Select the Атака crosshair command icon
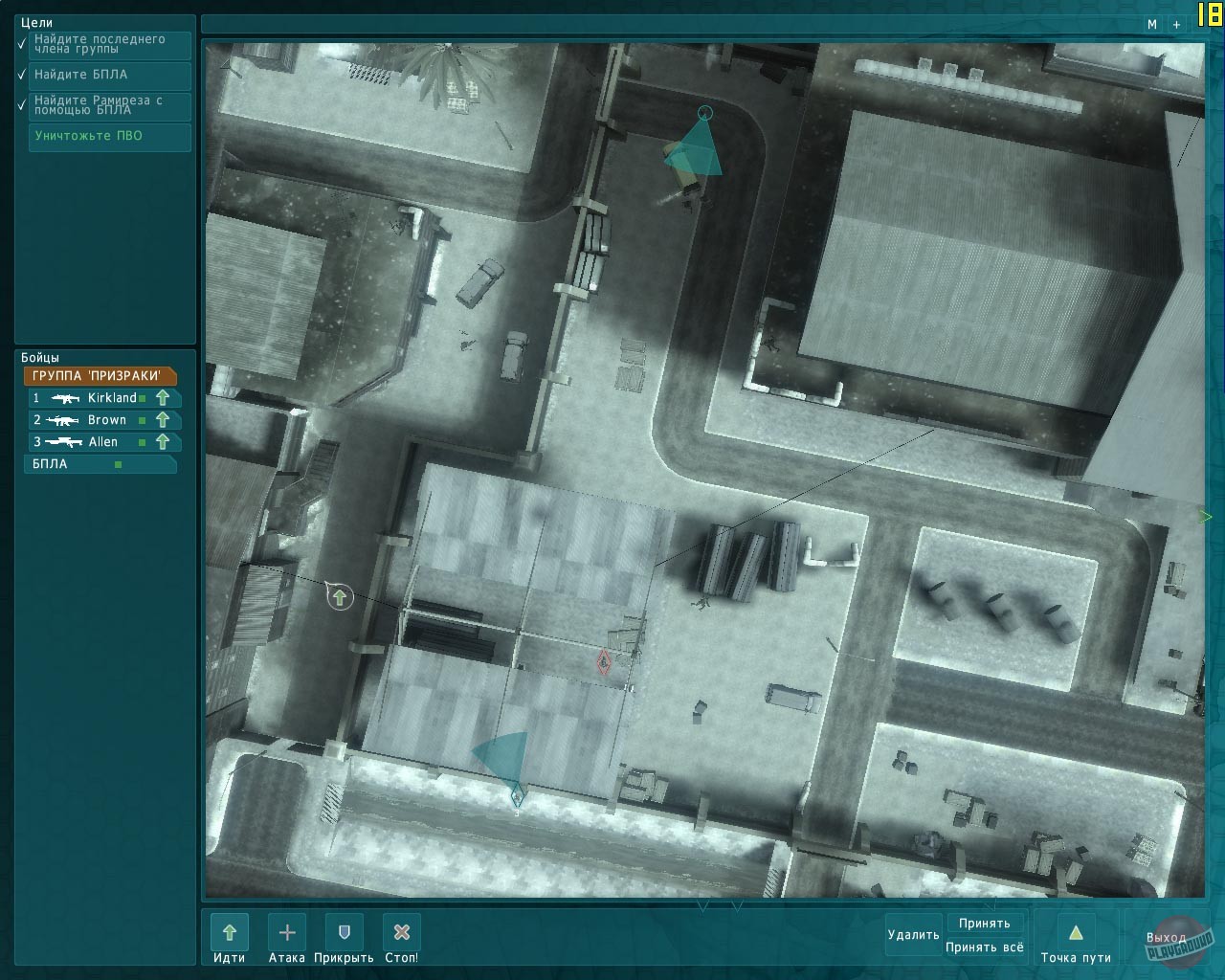 [287, 931]
